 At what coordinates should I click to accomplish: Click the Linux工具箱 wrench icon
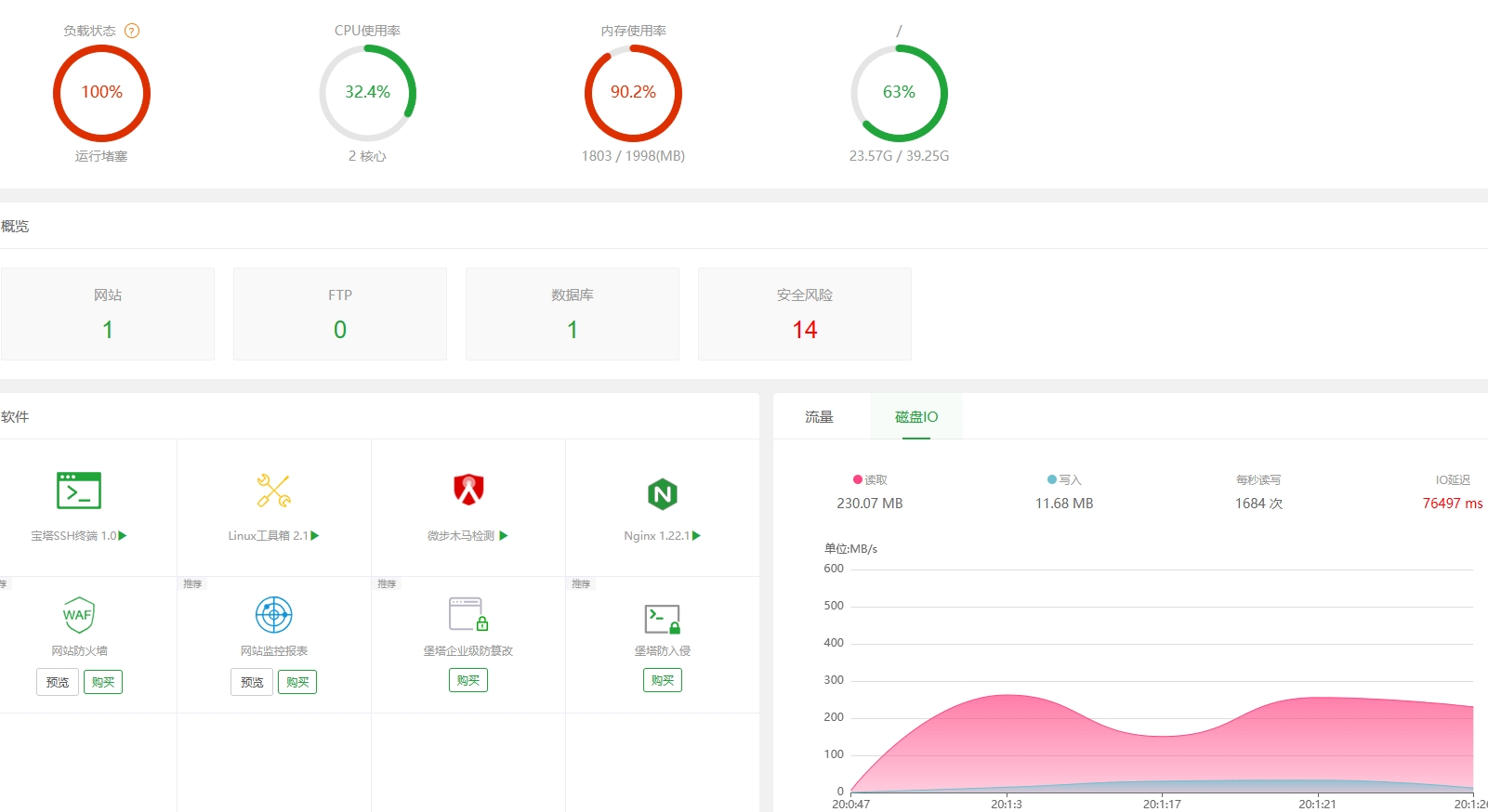click(x=273, y=491)
